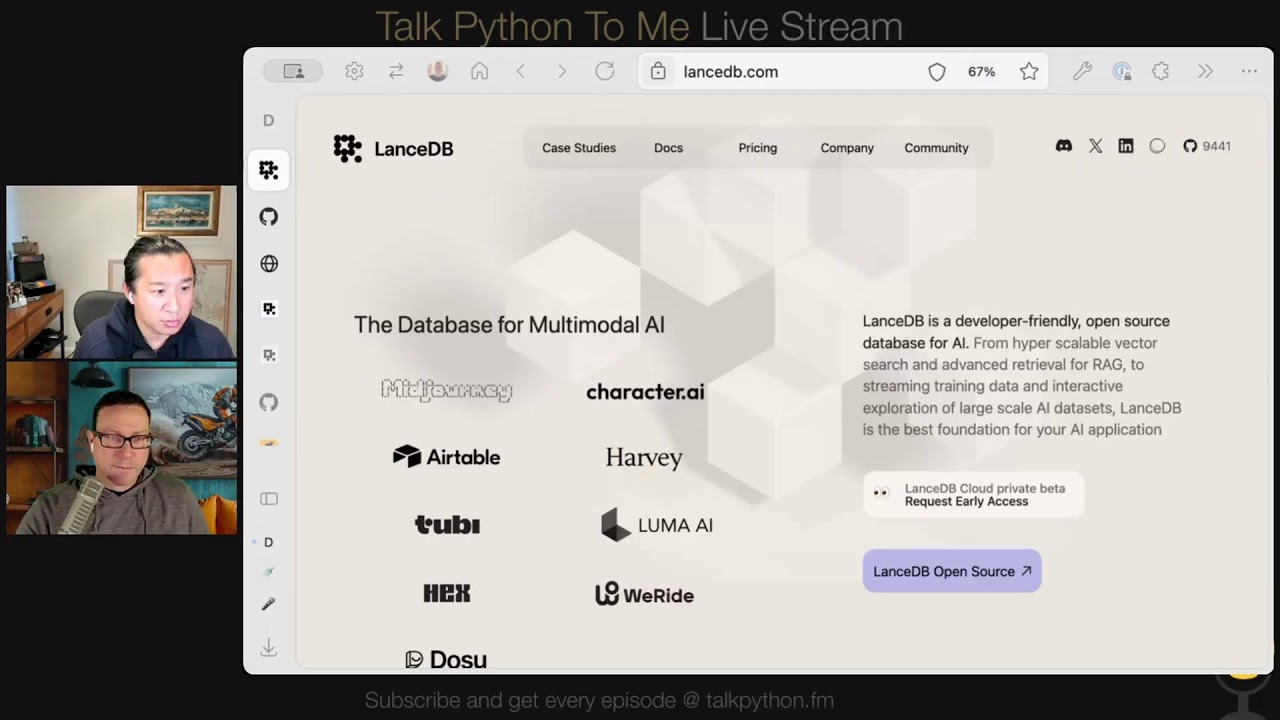Viewport: 1280px width, 720px height.
Task: Open LanceDB LinkedIn icon link
Action: tap(1126, 146)
